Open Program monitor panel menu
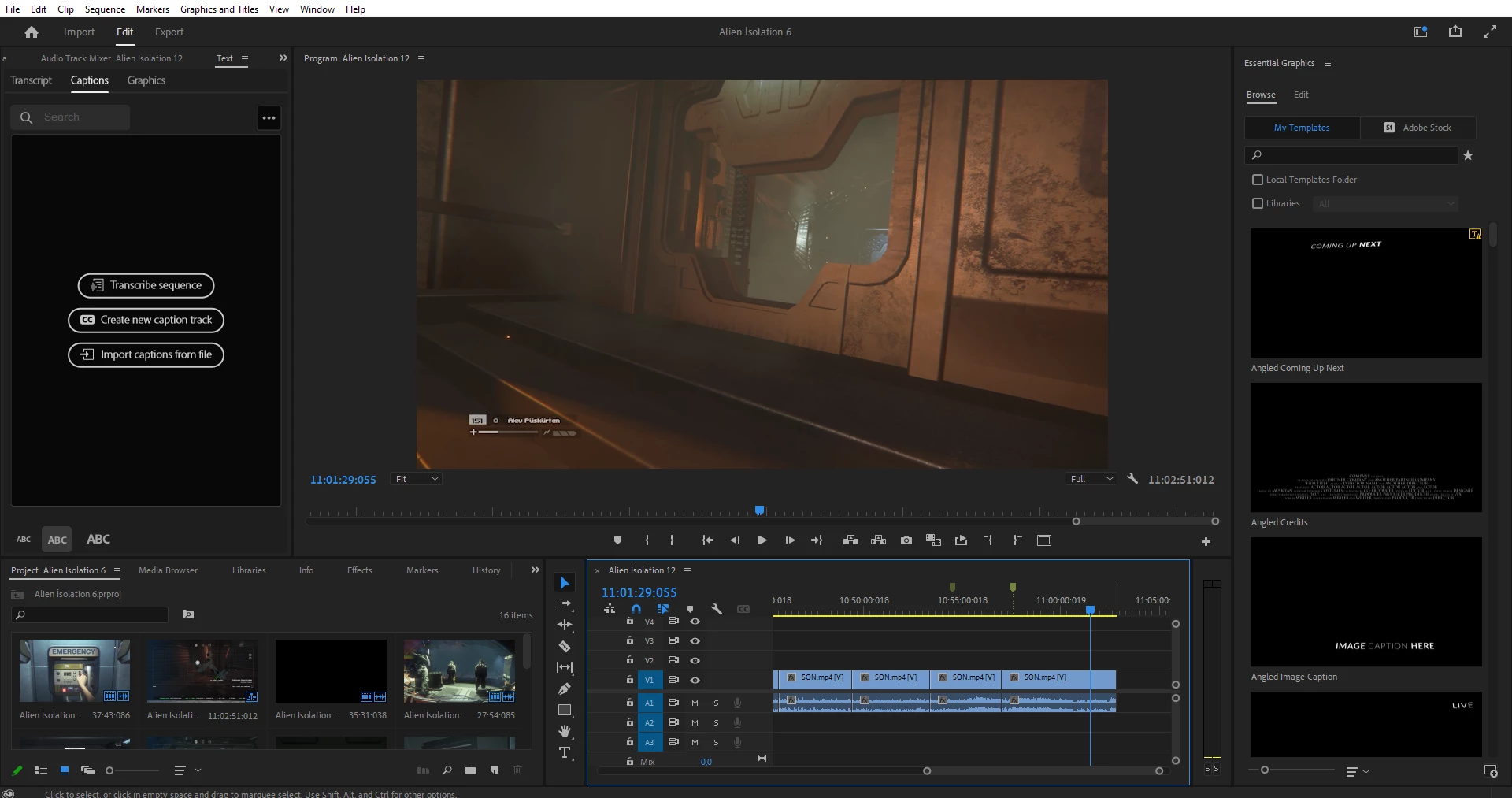Screen dimensions: 1512x798 pyautogui.click(x=421, y=58)
